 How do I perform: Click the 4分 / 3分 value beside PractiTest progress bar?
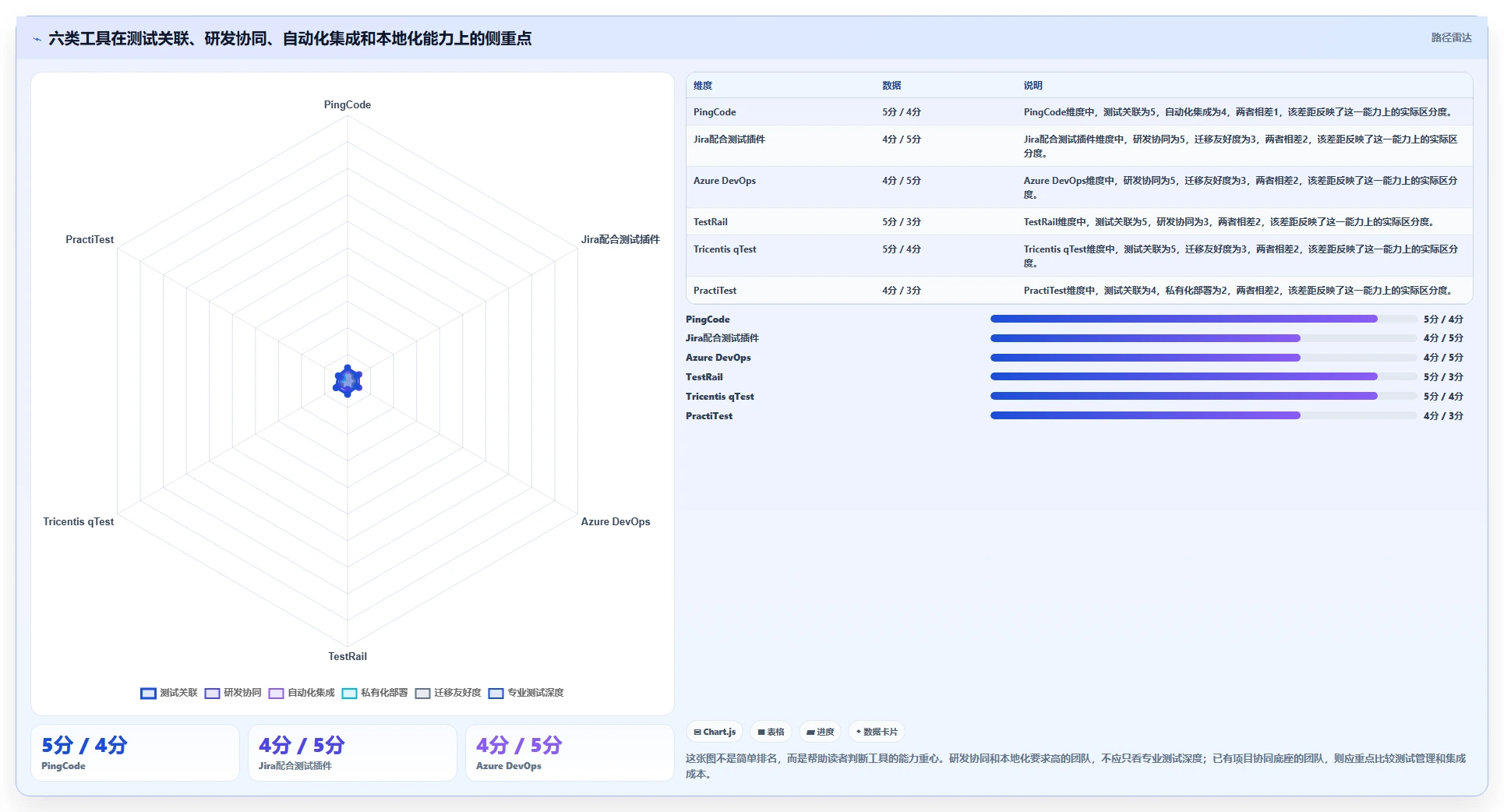point(1443,416)
